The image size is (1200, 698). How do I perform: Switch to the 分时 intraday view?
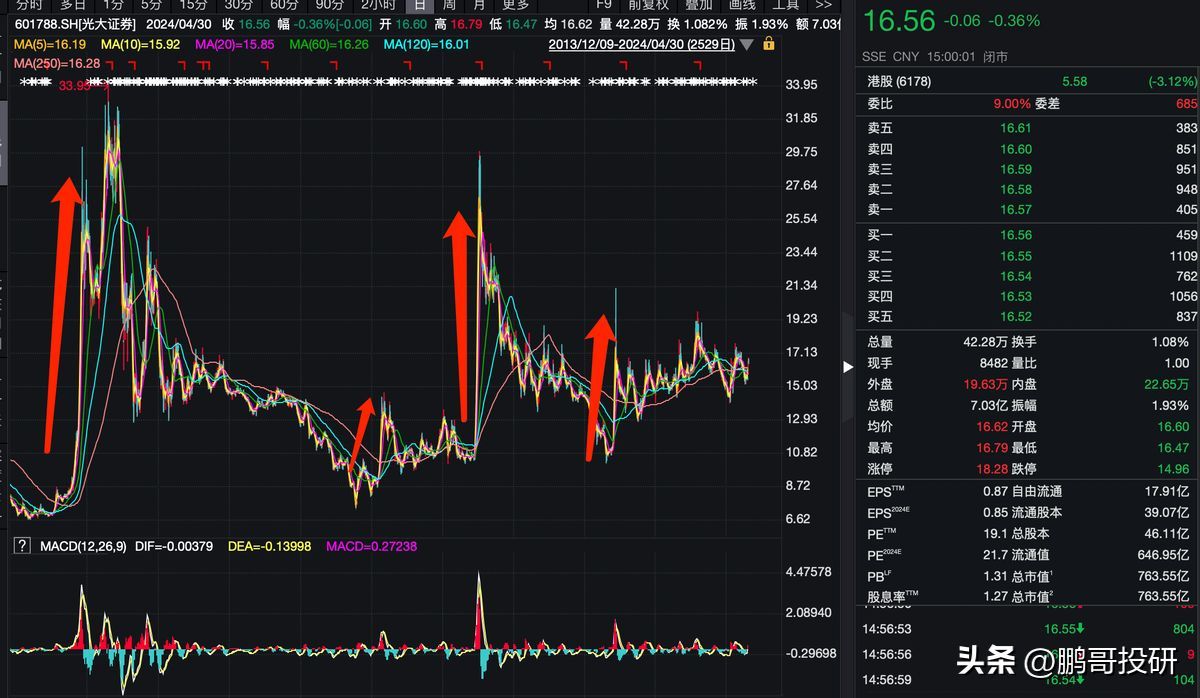coord(30,5)
